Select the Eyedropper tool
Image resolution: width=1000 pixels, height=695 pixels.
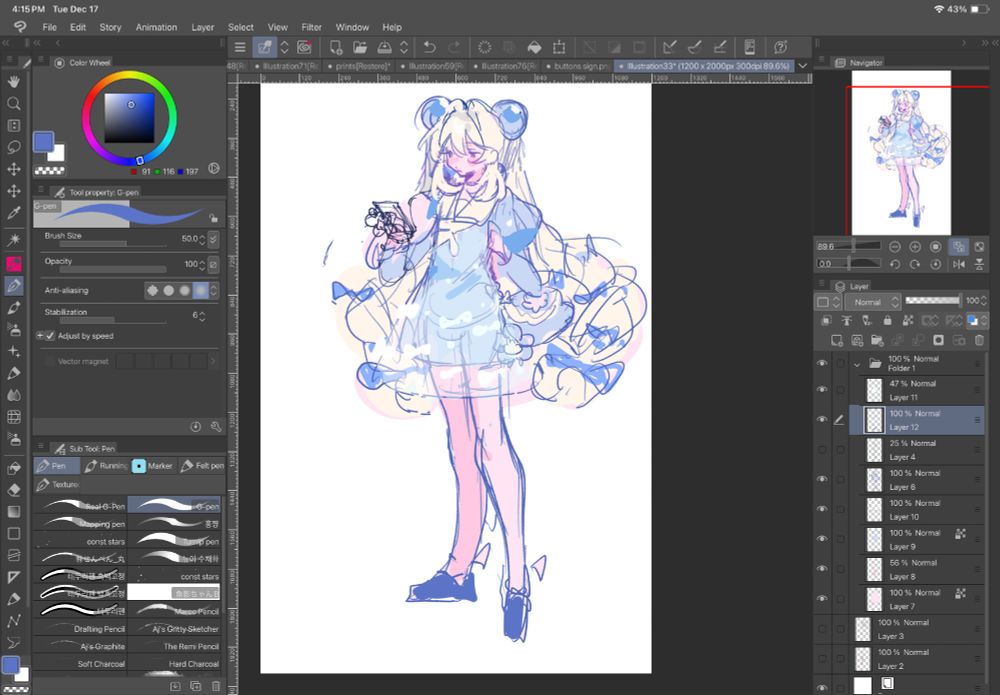pyautogui.click(x=13, y=213)
